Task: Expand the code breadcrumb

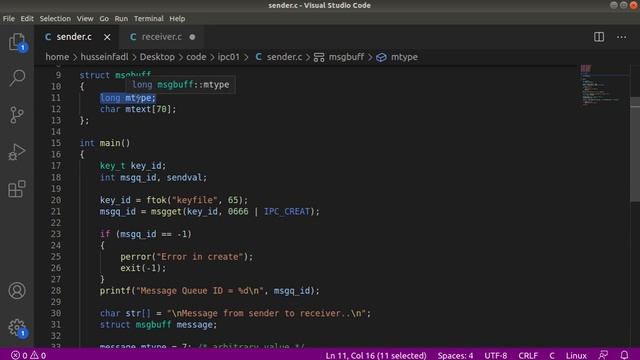Action: click(196, 57)
